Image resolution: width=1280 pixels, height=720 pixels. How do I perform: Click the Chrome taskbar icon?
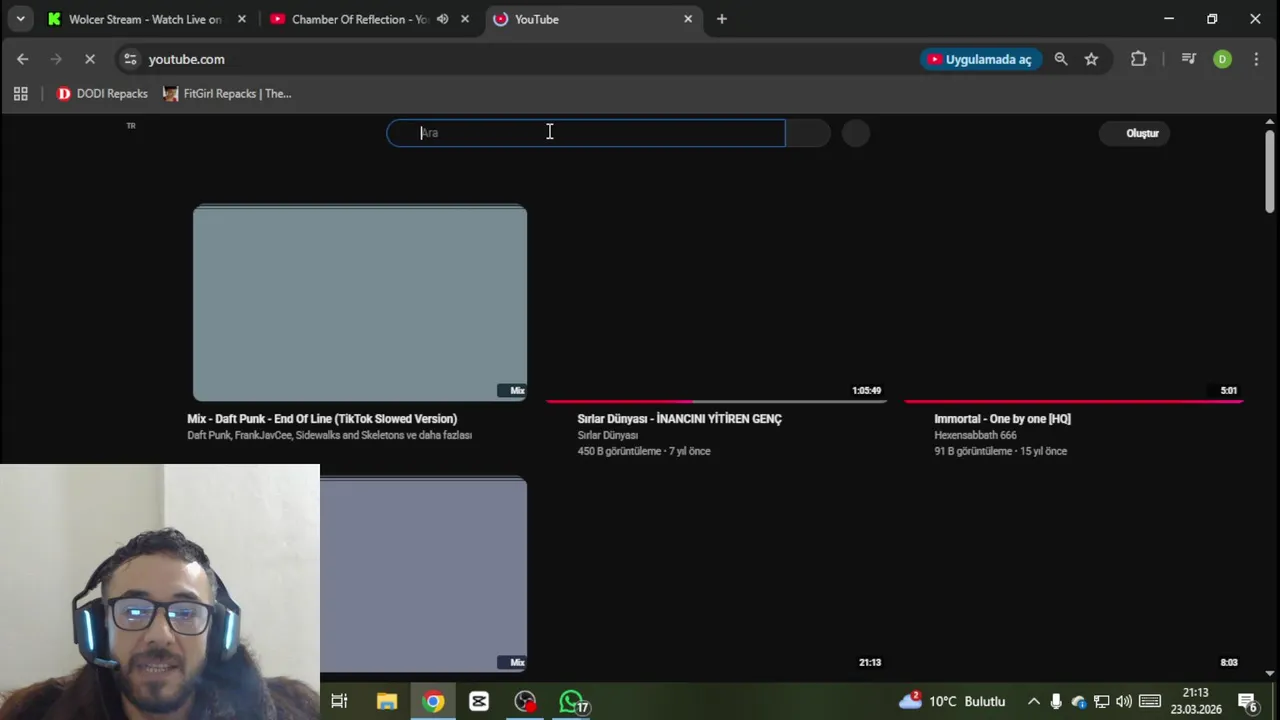click(433, 702)
